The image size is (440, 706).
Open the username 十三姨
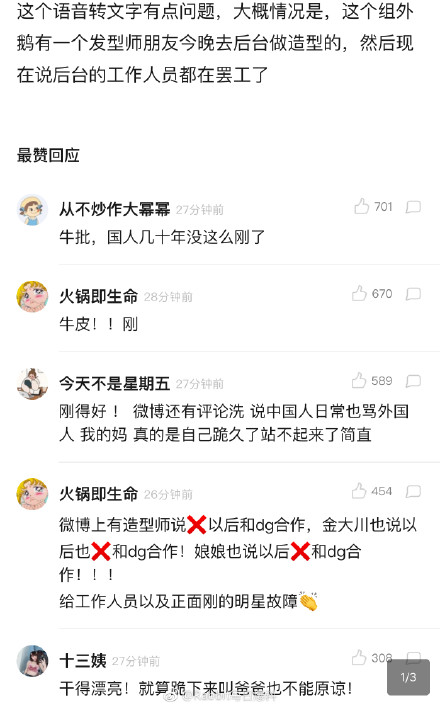click(83, 661)
